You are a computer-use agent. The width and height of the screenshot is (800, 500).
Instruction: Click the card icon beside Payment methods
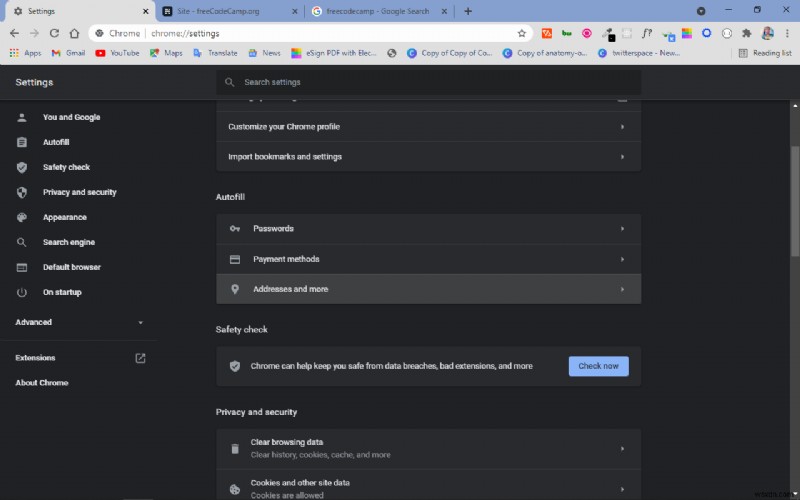235,259
